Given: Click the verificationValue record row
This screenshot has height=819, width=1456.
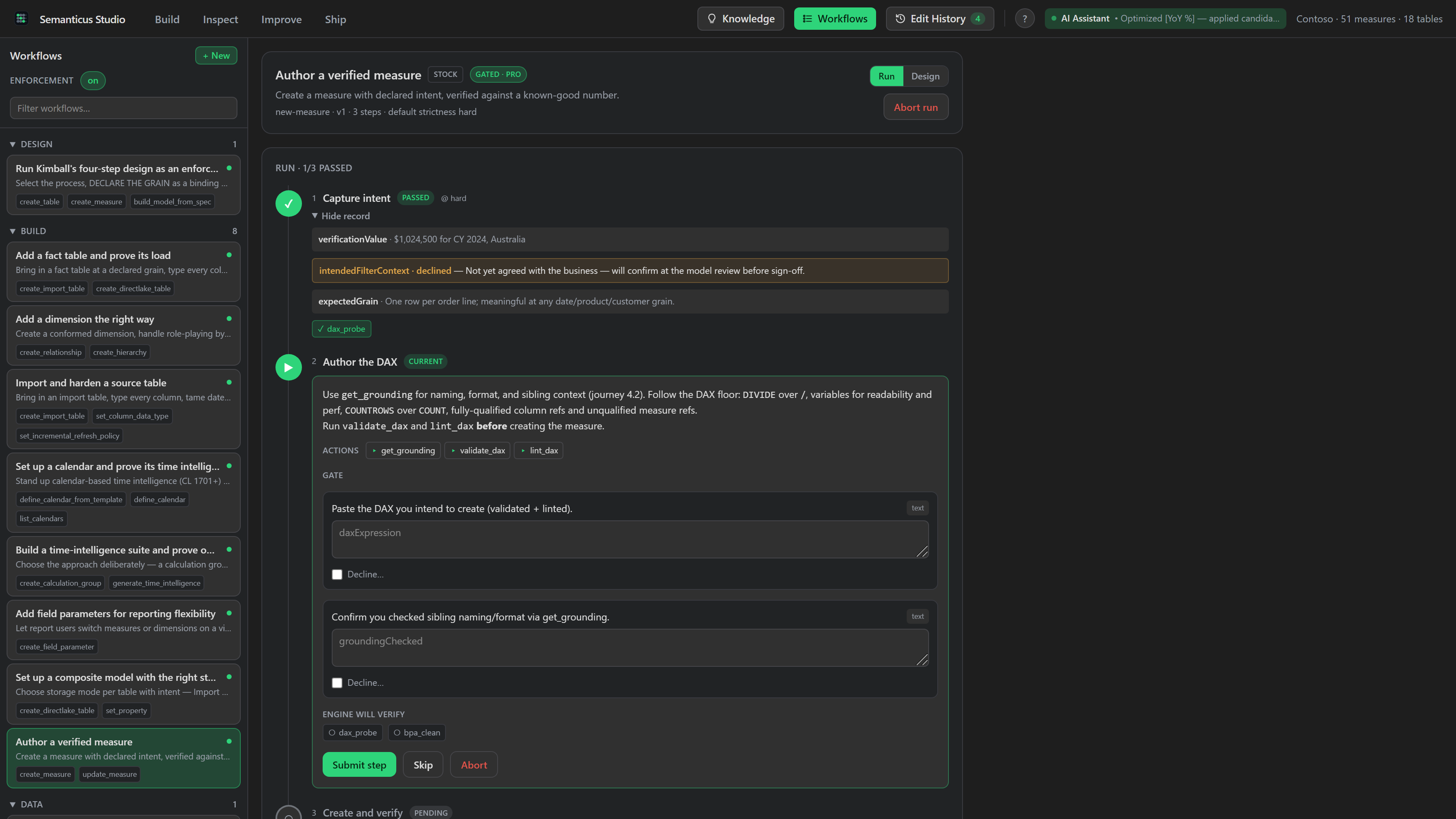Looking at the screenshot, I should click(x=630, y=239).
